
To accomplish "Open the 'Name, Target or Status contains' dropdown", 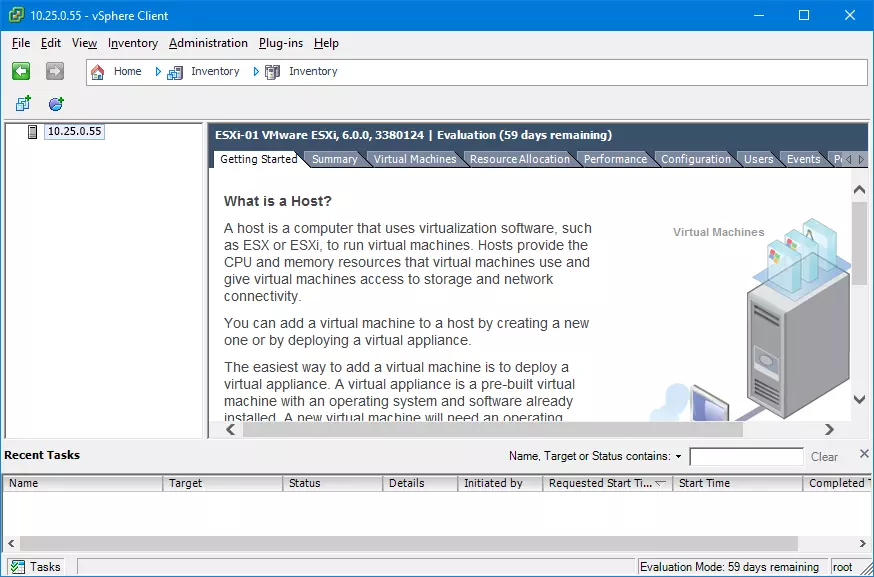I will pos(678,457).
